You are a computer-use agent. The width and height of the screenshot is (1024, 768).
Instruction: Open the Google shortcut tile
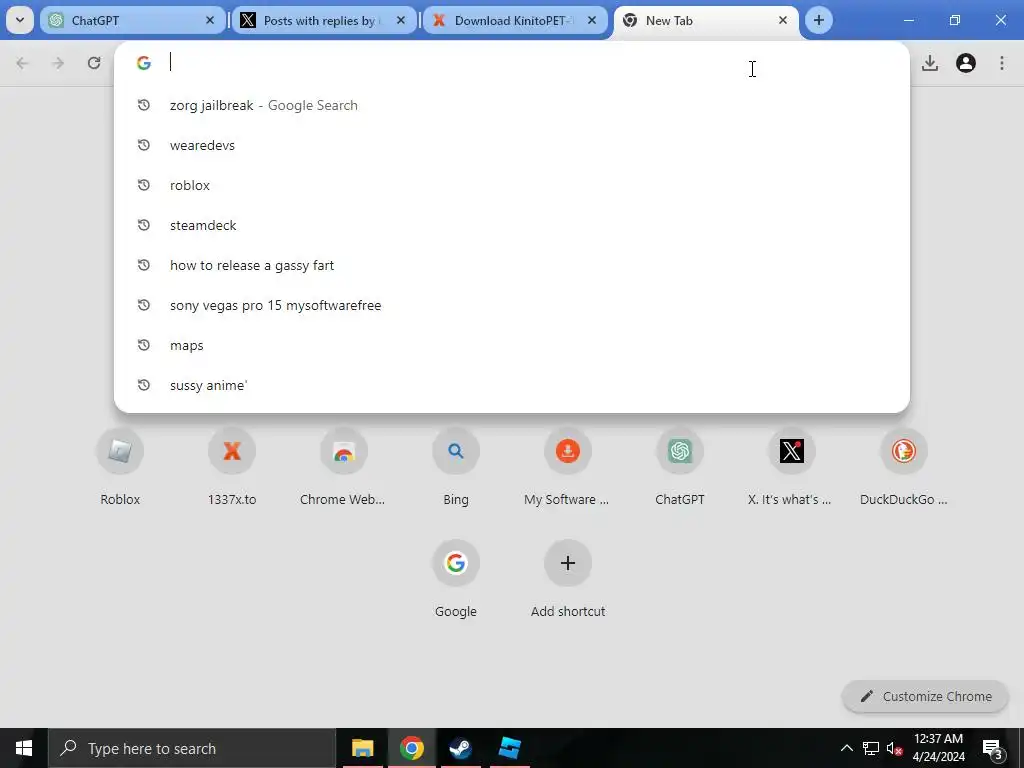click(456, 579)
